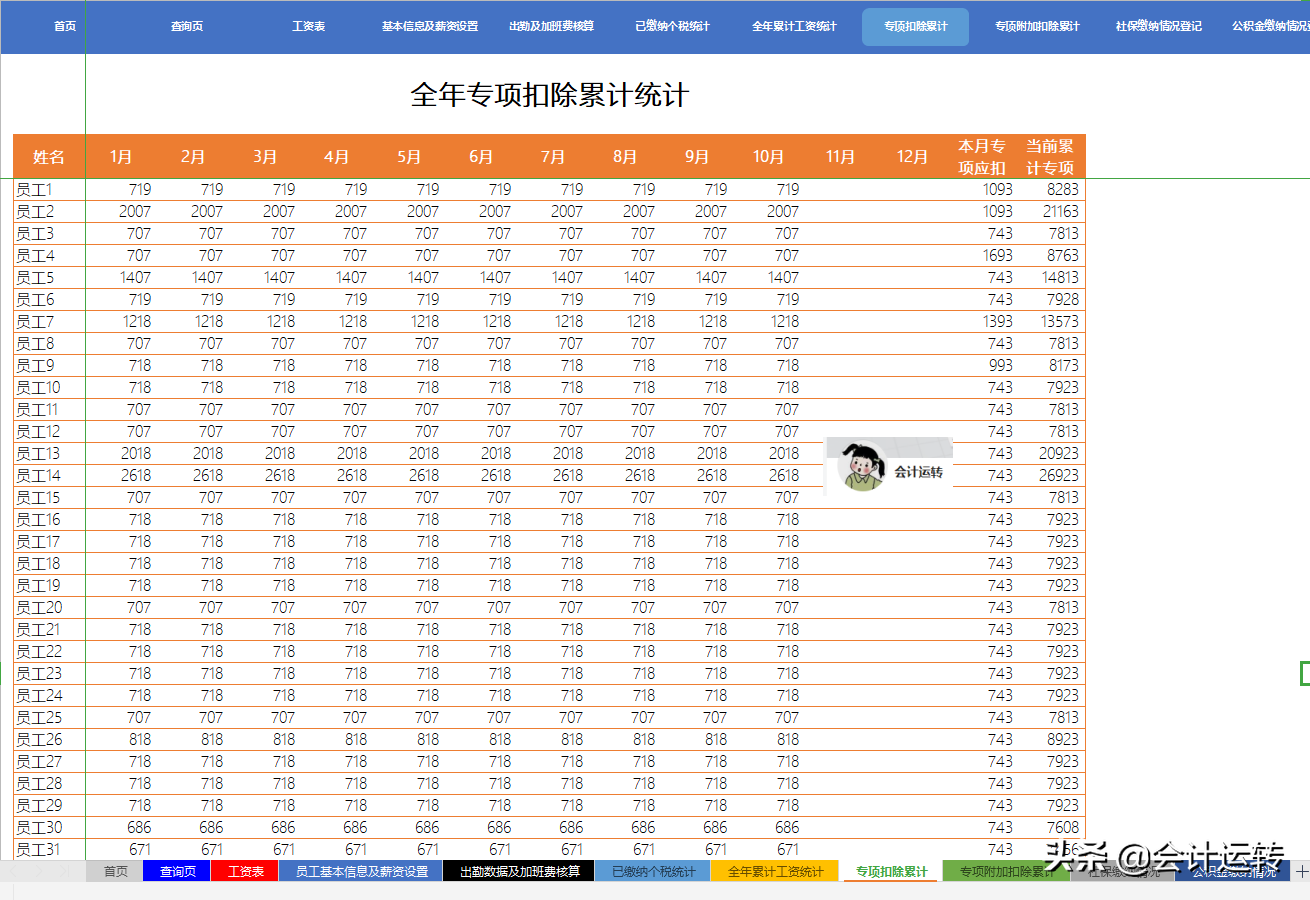Select the 6月 column header
Viewport: 1310px width, 900px height.
tap(481, 156)
